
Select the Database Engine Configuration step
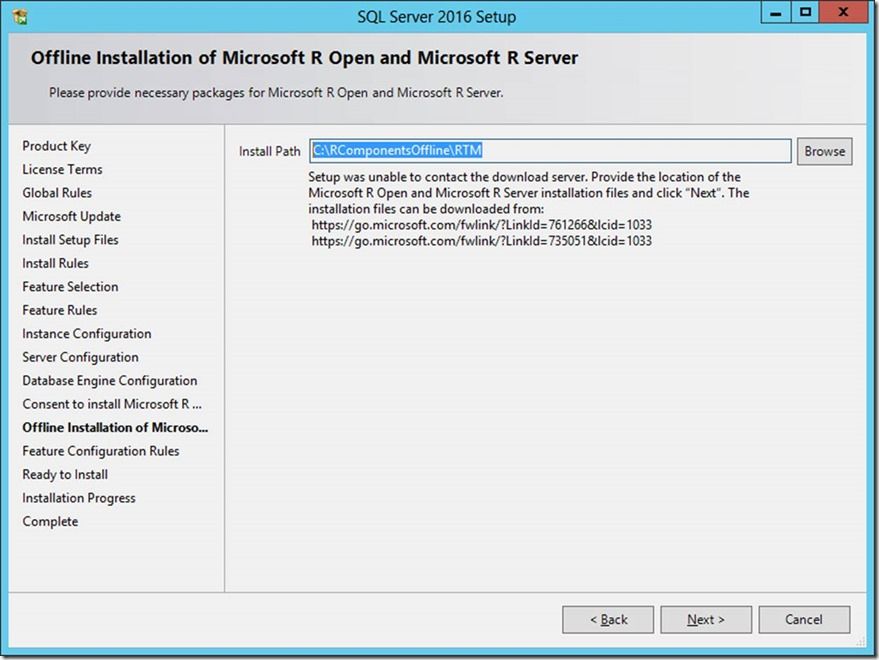(x=110, y=381)
